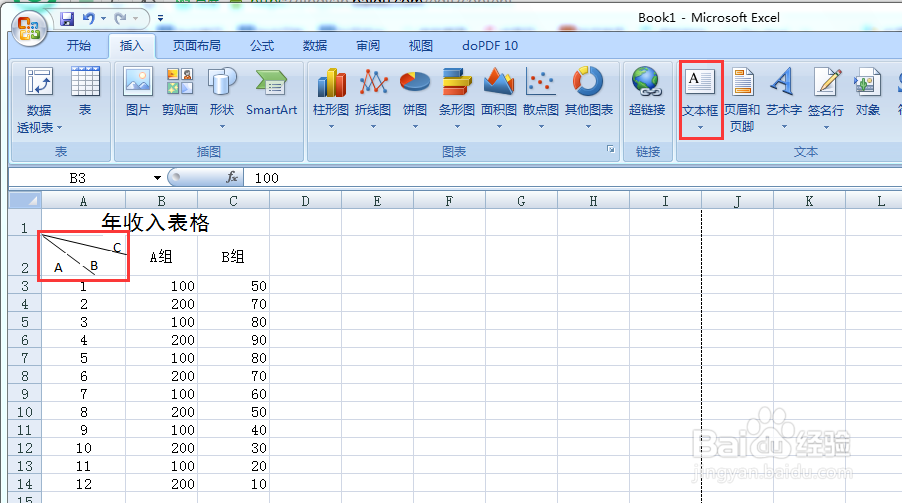The image size is (902, 503).
Task: Expand the 柱形图 dropdown arrow
Action: 331,127
